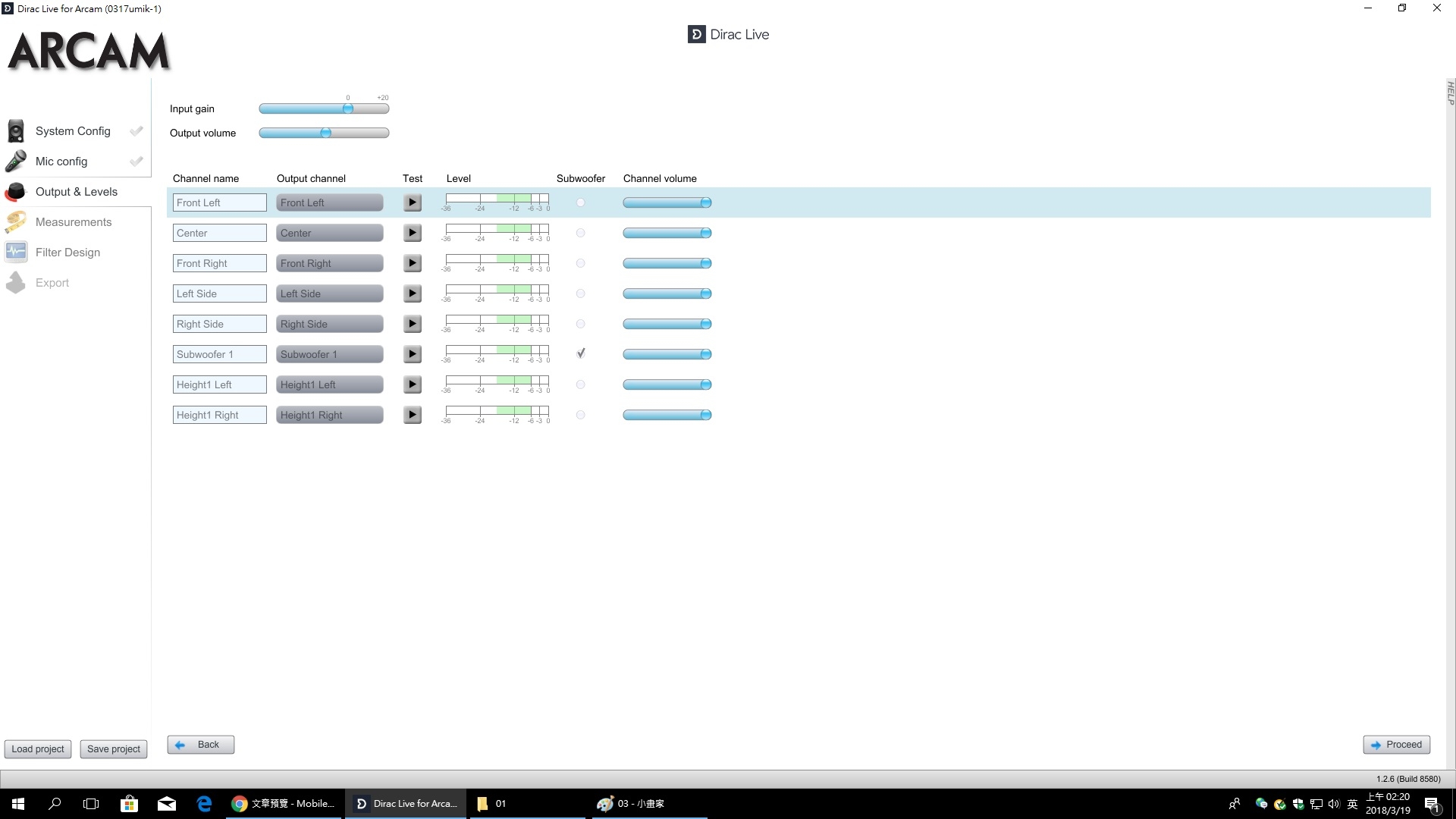Open the HELP side tab
The height and width of the screenshot is (819, 1456).
tap(1450, 93)
